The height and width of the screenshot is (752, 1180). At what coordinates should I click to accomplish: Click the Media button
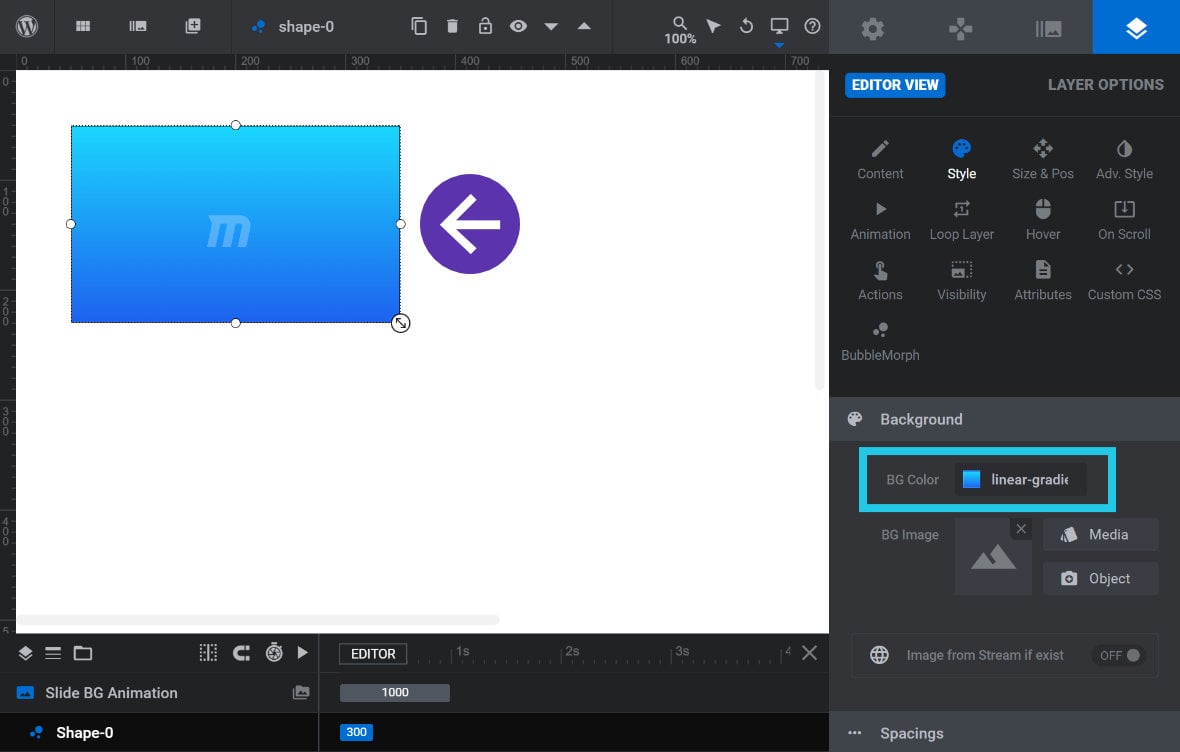pyautogui.click(x=1100, y=534)
